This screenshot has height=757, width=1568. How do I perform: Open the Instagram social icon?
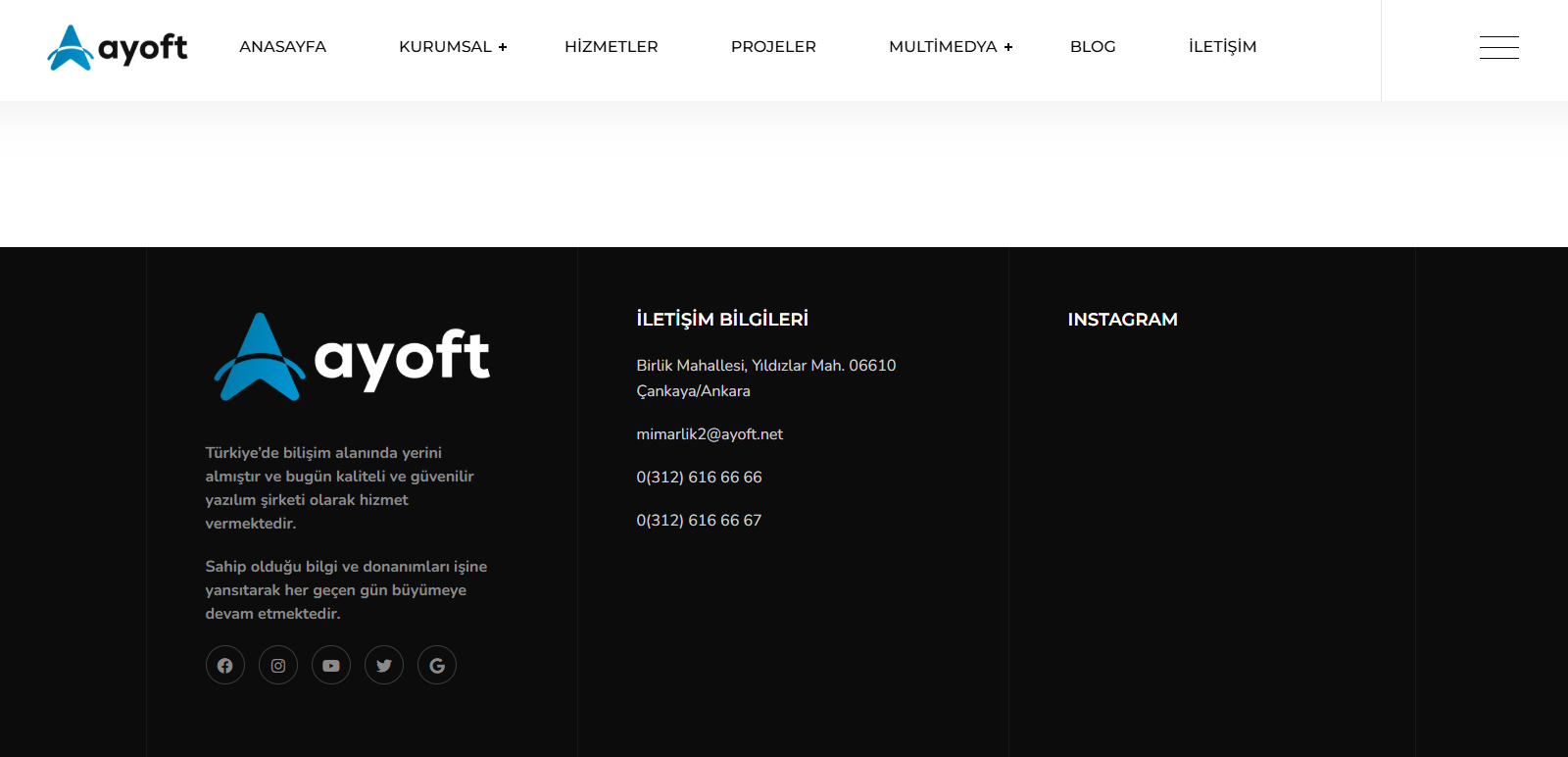coord(278,665)
